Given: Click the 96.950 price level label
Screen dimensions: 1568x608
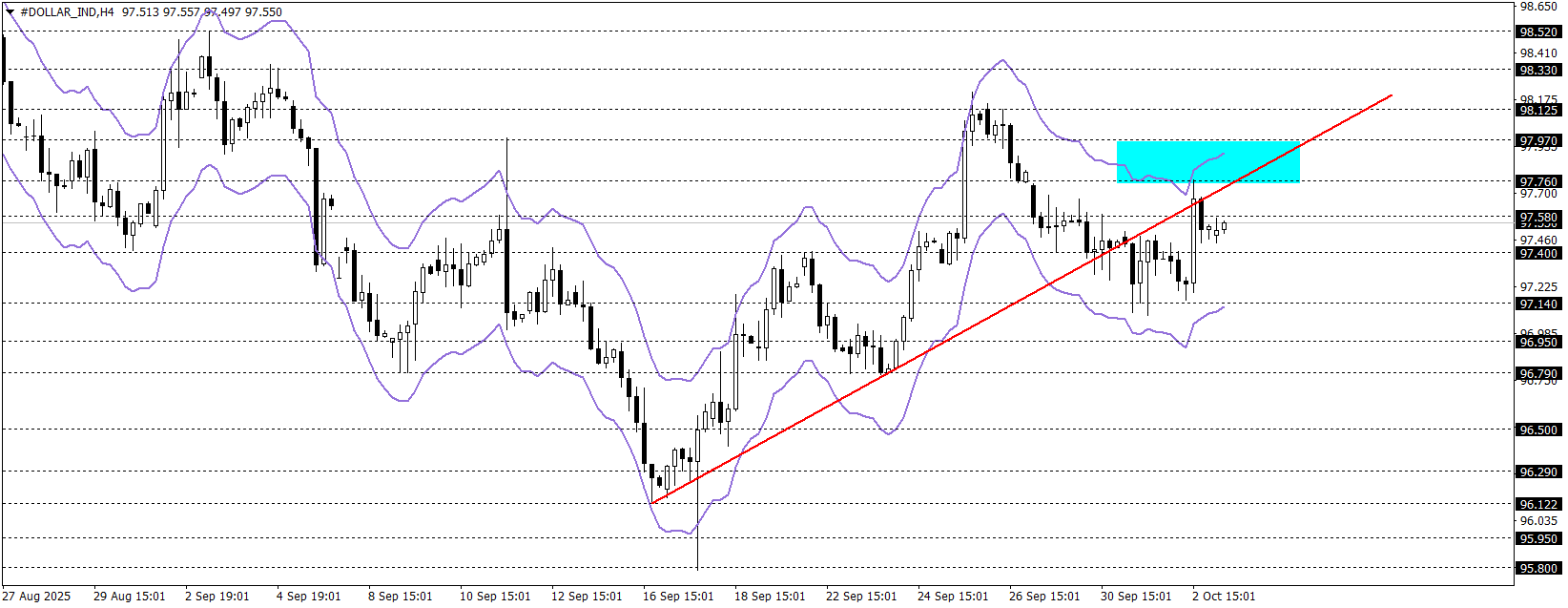Looking at the screenshot, I should (1537, 342).
